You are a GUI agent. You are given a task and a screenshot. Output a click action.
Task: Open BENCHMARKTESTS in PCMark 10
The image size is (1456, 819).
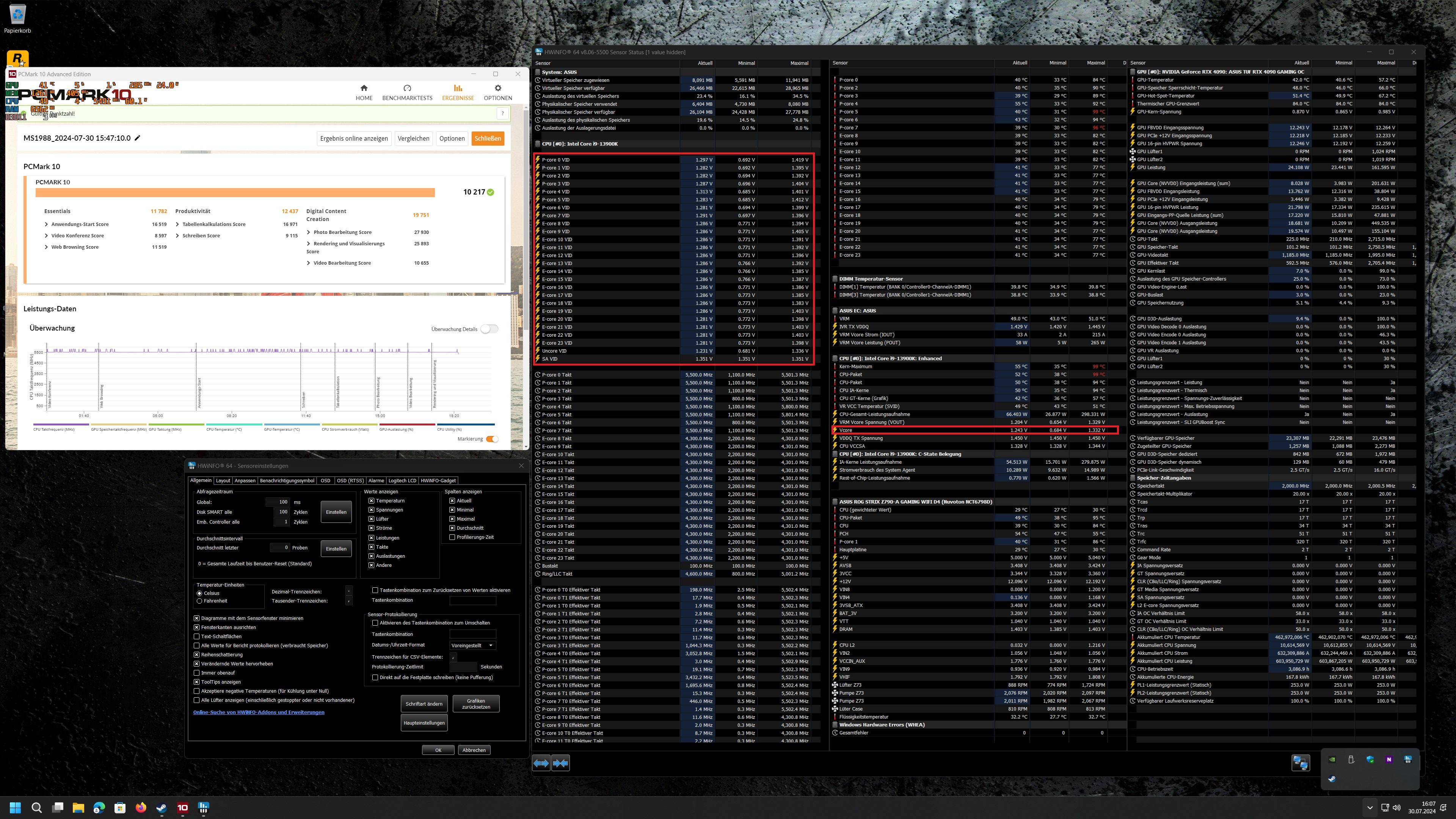coord(407,92)
